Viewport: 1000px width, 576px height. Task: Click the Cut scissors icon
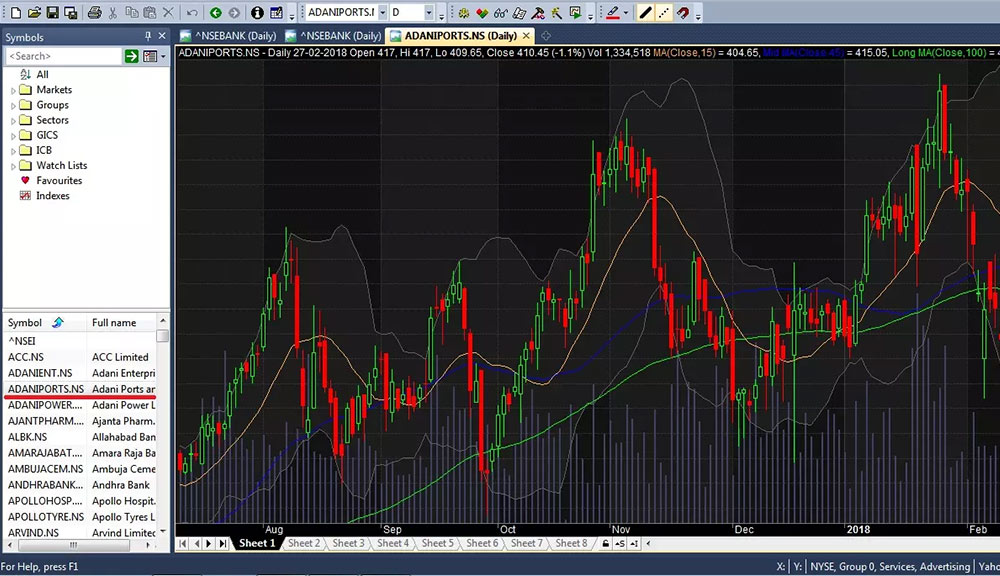[113, 12]
